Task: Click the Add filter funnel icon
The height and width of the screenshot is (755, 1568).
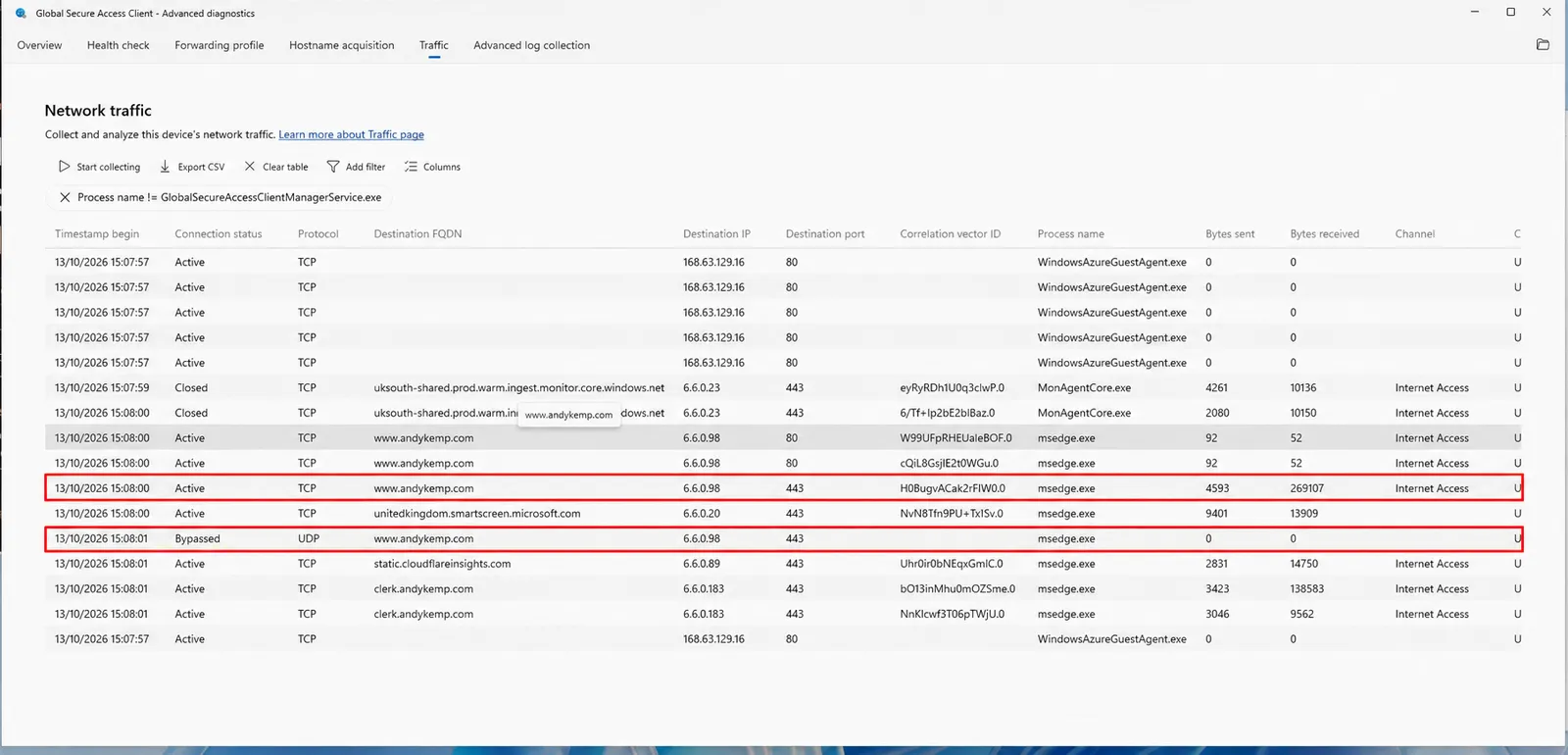Action: click(x=333, y=167)
